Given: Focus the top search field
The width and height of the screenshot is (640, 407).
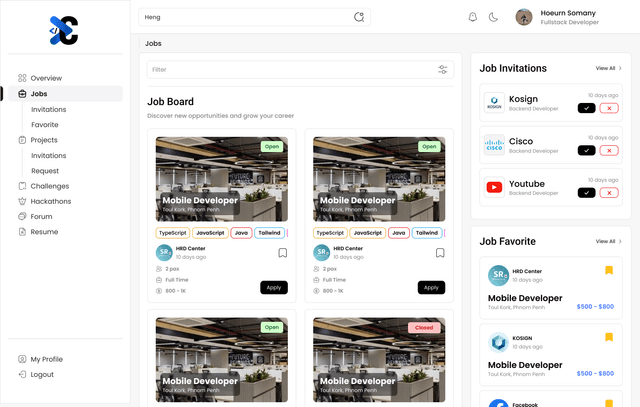Looking at the screenshot, I should coord(254,17).
